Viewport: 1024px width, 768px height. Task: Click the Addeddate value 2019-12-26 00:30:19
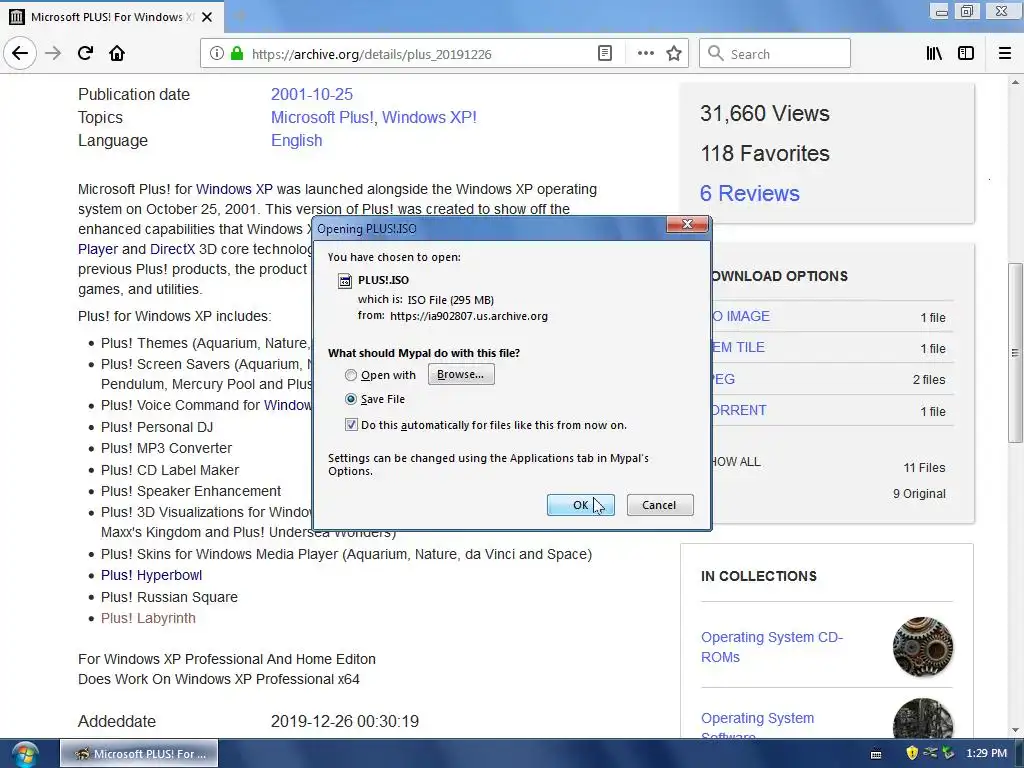[345, 722]
